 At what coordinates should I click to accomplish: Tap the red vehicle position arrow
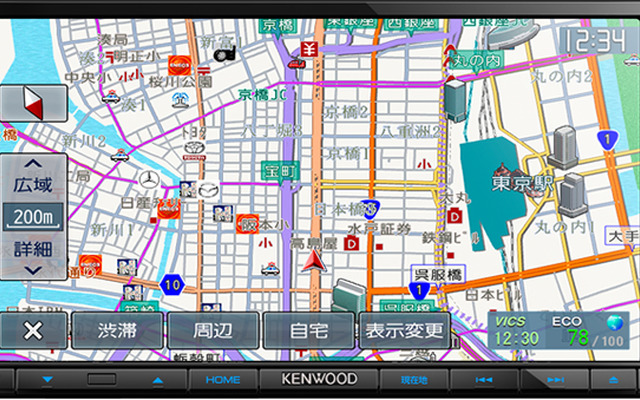314,261
